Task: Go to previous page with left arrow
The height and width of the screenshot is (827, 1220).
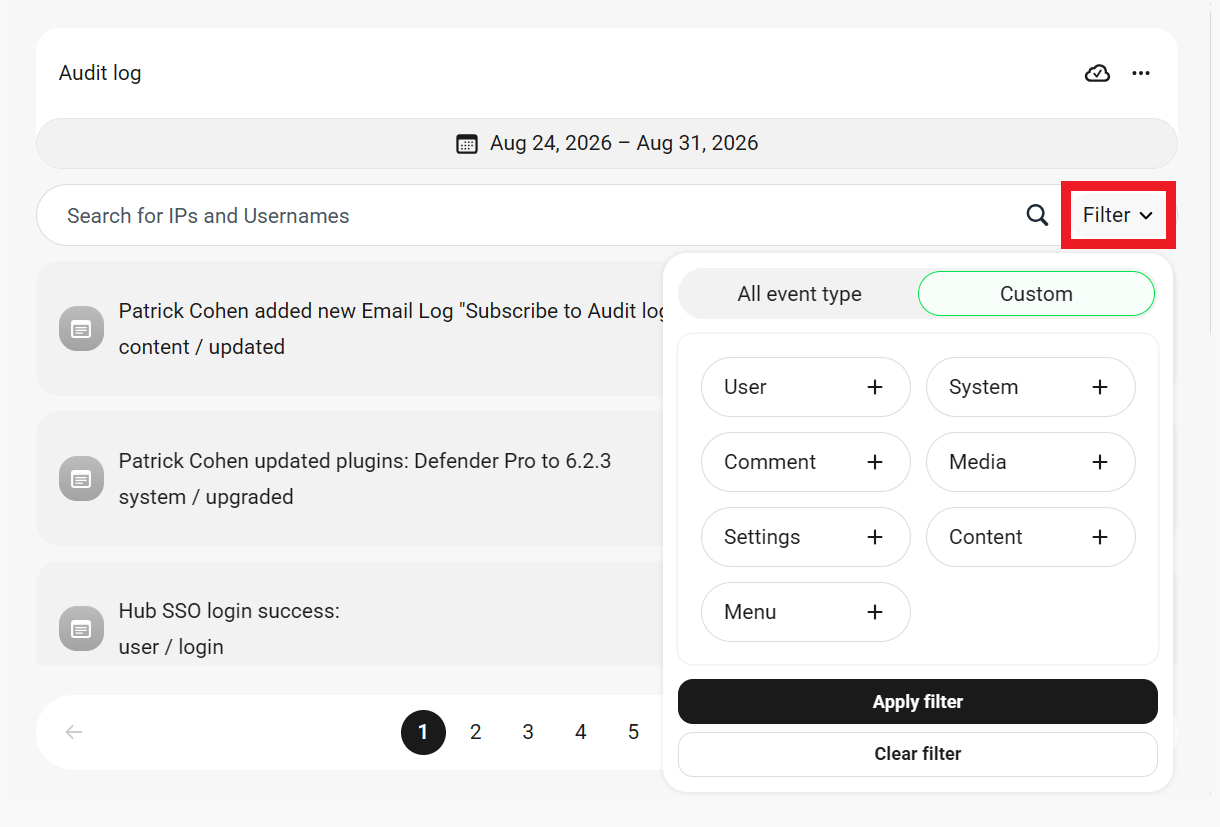Action: (74, 732)
